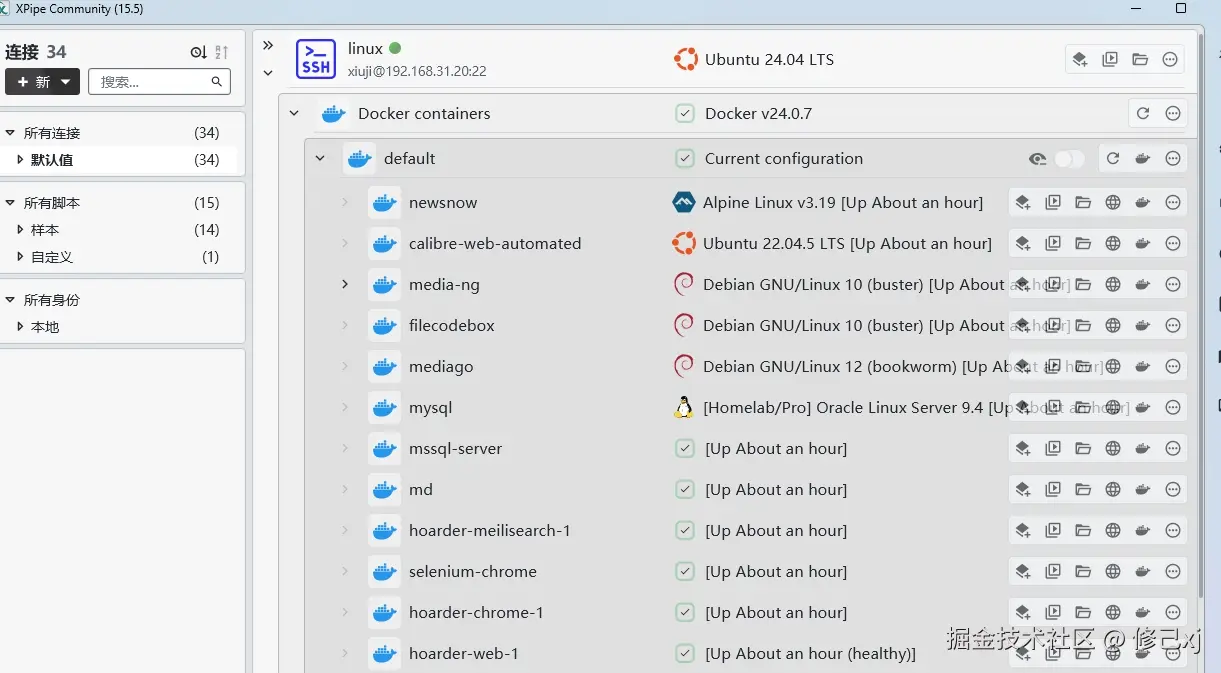The width and height of the screenshot is (1221, 673).
Task: Collapse the default docker context
Action: click(320, 159)
